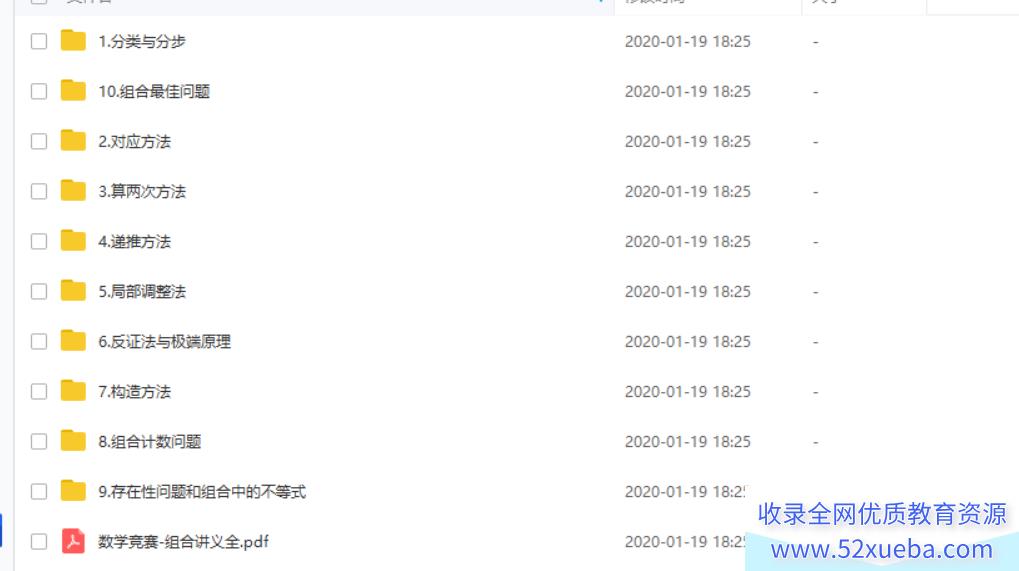Click the modified date of 2.对应方法
This screenshot has width=1019, height=571.
[688, 142]
